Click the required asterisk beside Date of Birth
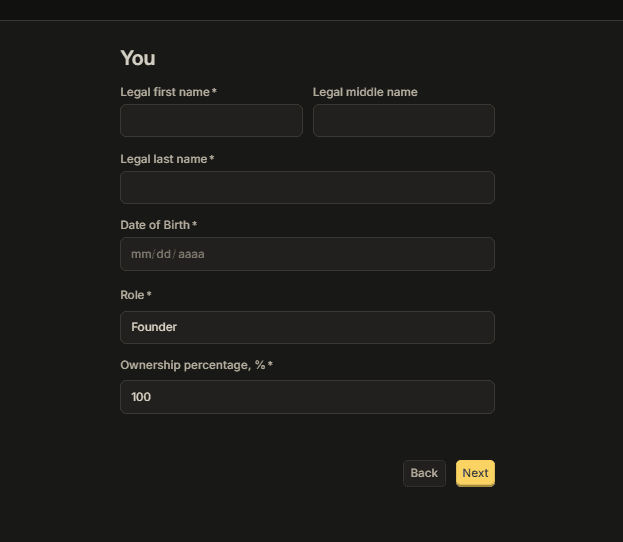 [195, 224]
